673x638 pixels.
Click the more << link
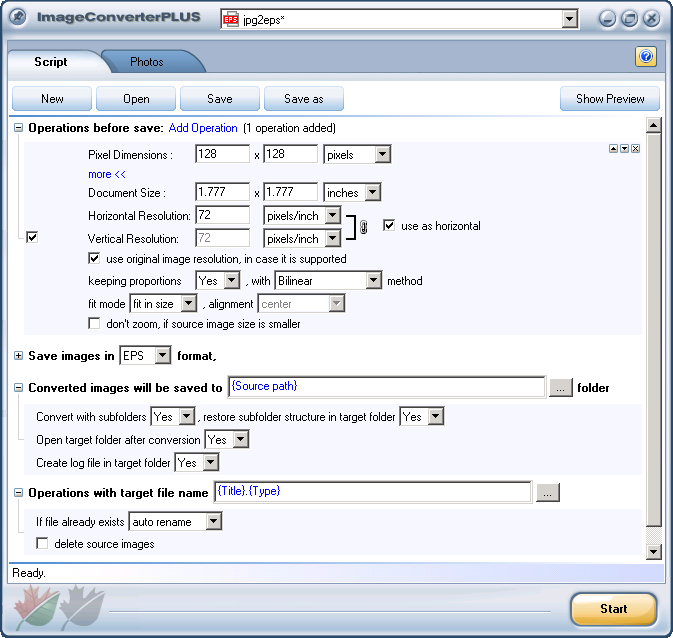pos(107,174)
